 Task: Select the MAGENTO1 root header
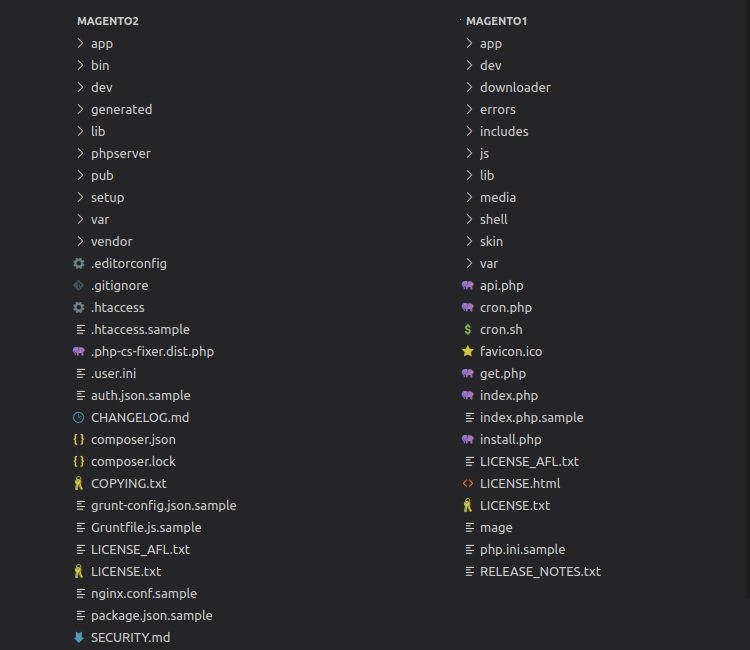(496, 21)
